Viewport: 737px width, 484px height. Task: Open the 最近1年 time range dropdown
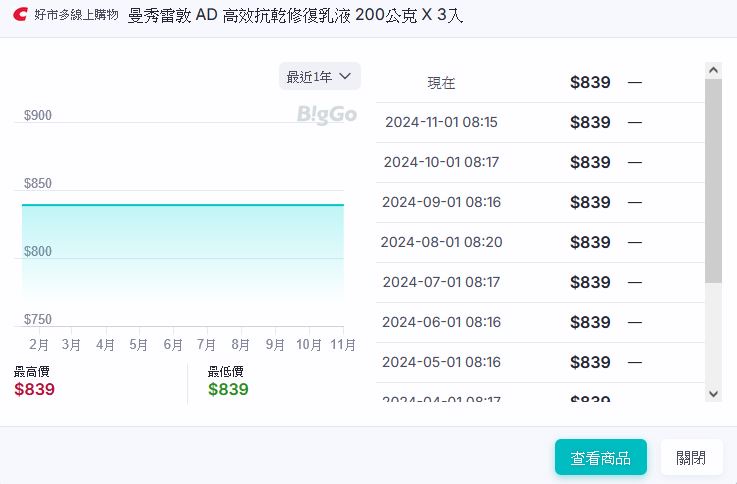(319, 76)
